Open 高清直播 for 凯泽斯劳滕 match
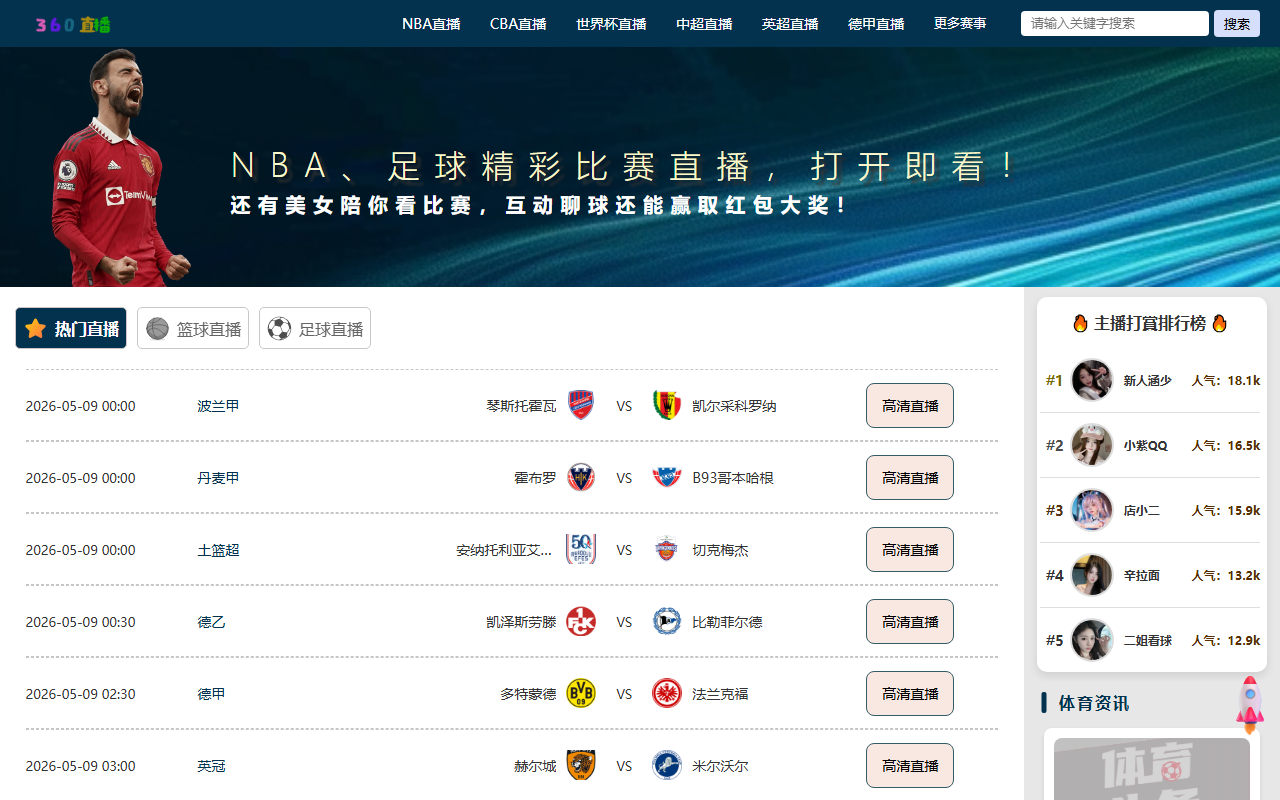Image resolution: width=1280 pixels, height=800 pixels. 910,621
